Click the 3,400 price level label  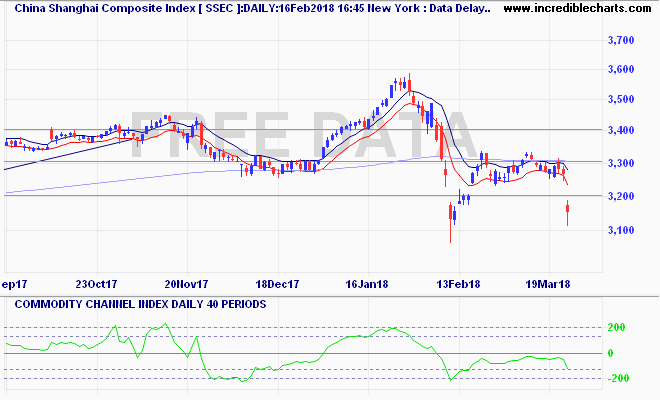pos(622,130)
